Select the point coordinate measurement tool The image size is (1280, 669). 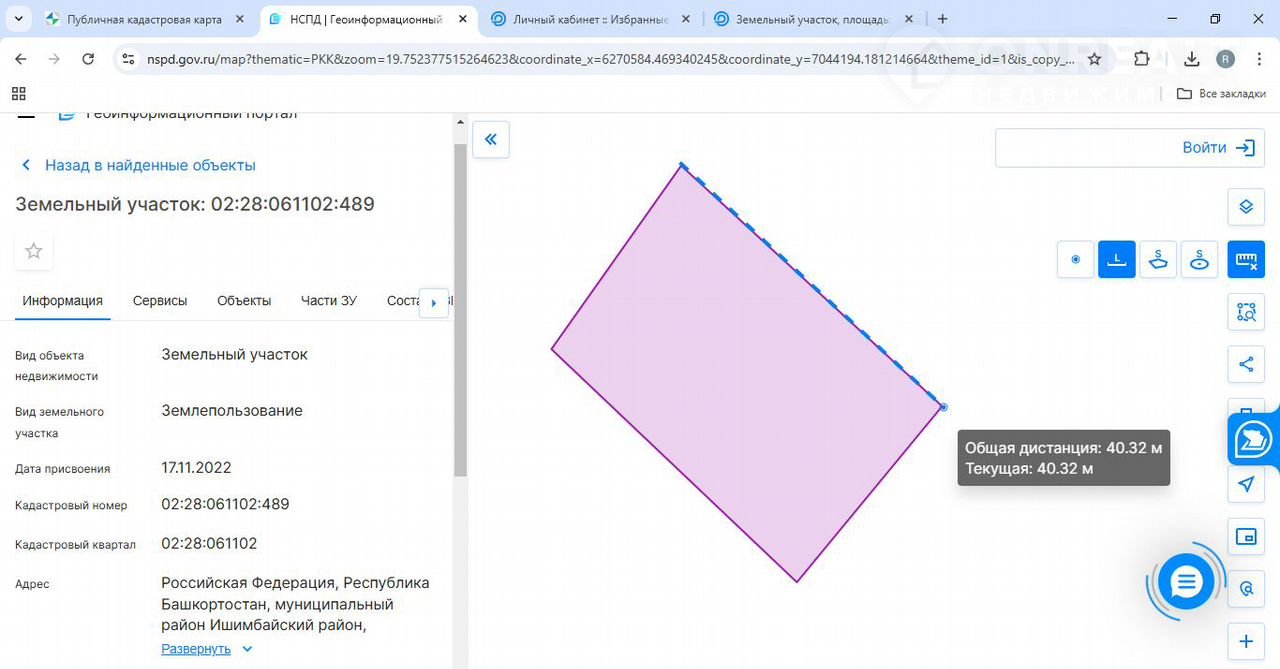coord(1076,260)
